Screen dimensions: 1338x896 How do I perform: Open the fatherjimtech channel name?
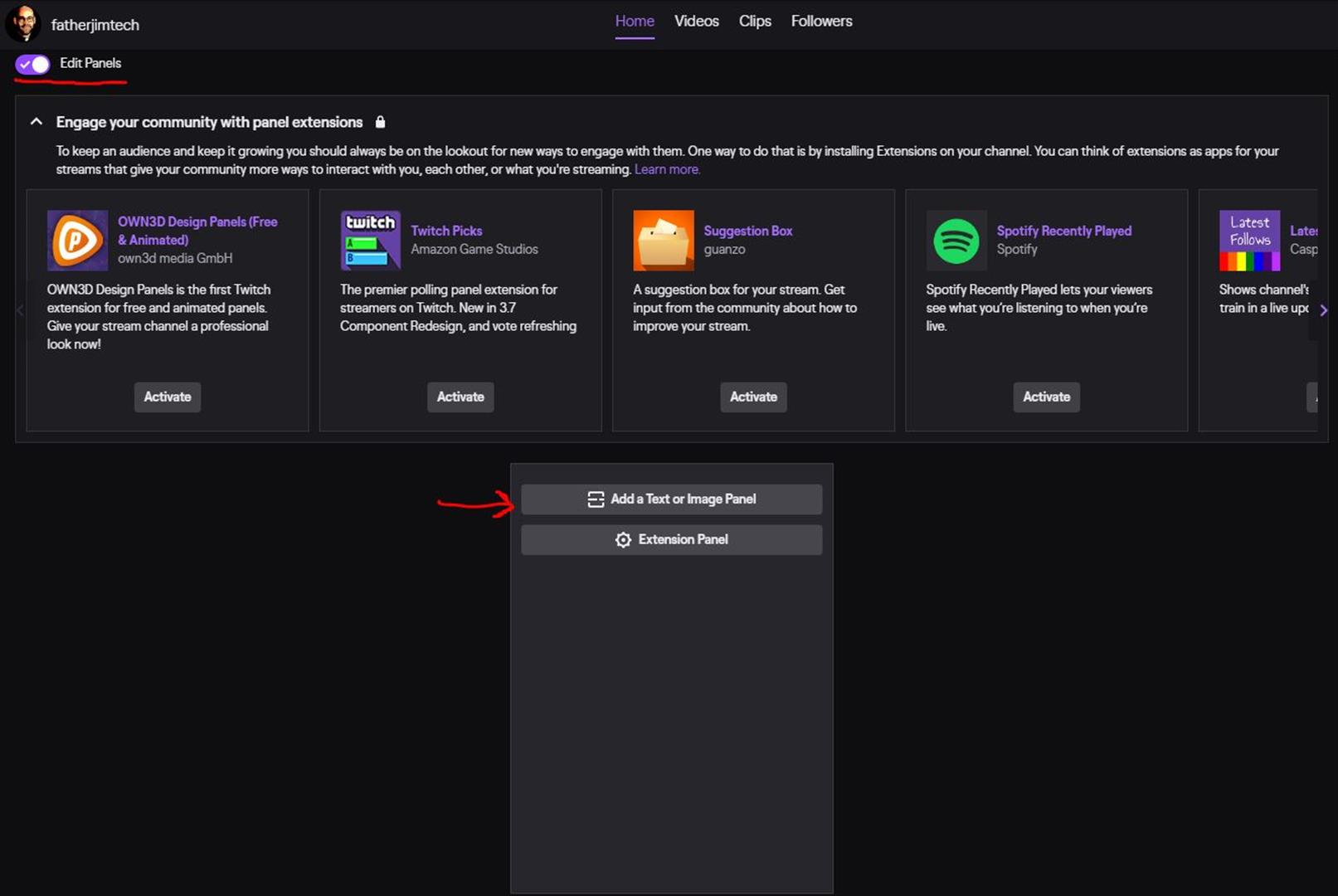(95, 25)
